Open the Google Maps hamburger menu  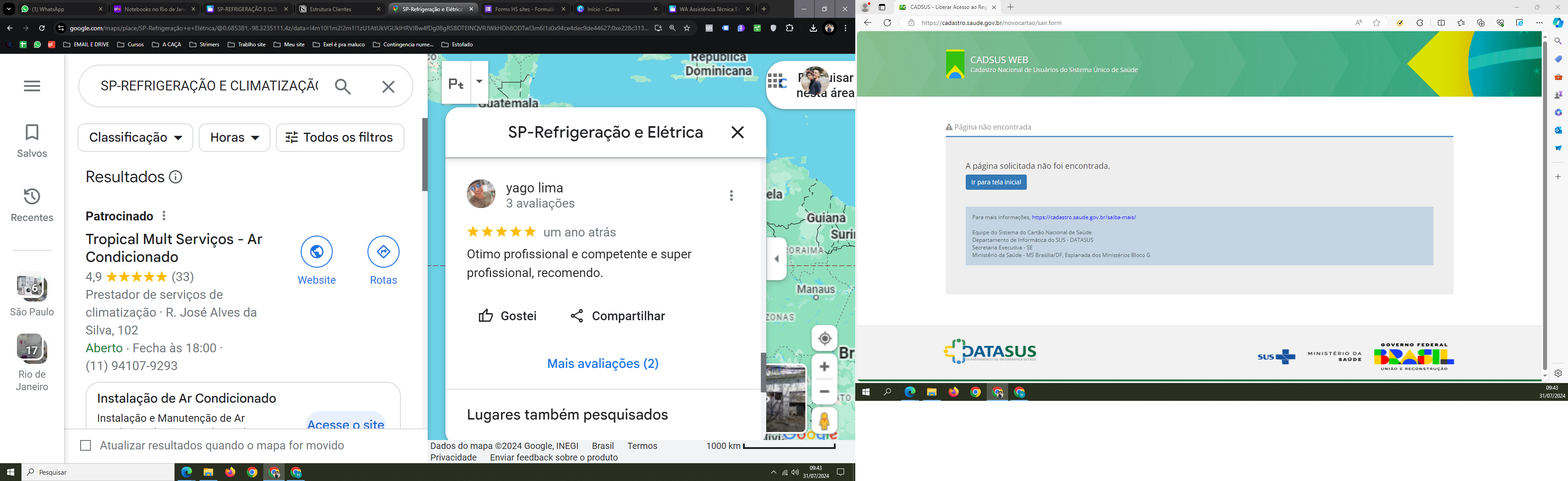coord(32,86)
